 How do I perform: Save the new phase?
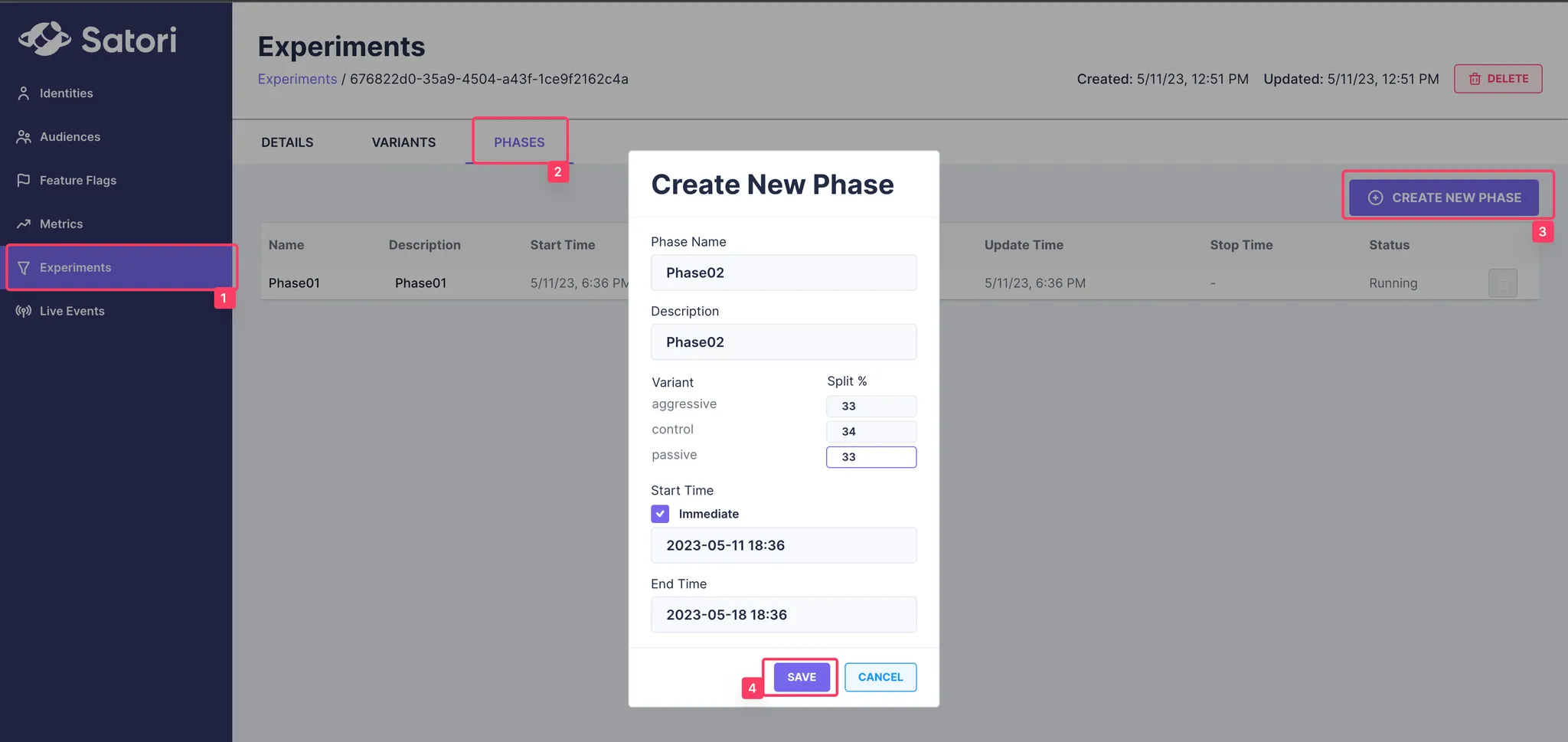click(802, 677)
